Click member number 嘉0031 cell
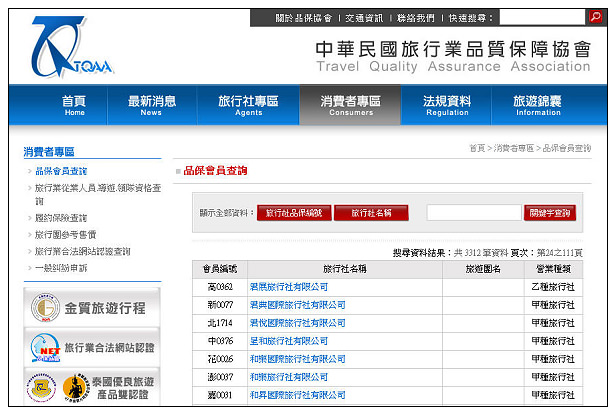 point(220,395)
